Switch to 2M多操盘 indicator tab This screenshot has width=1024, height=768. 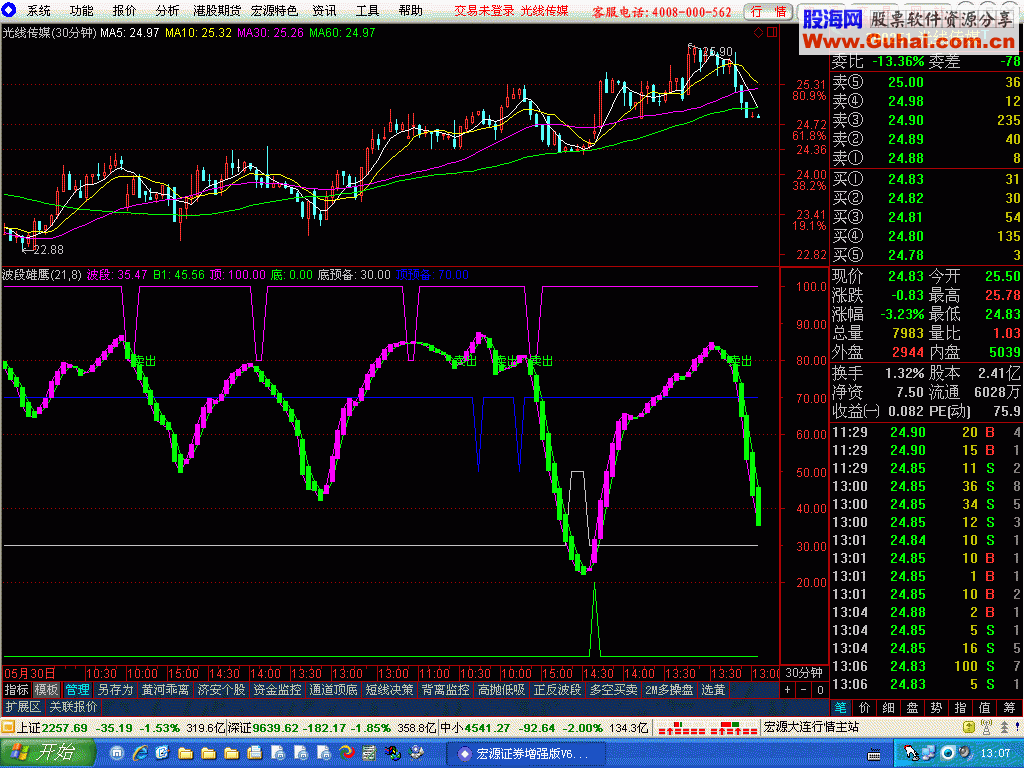[669, 690]
